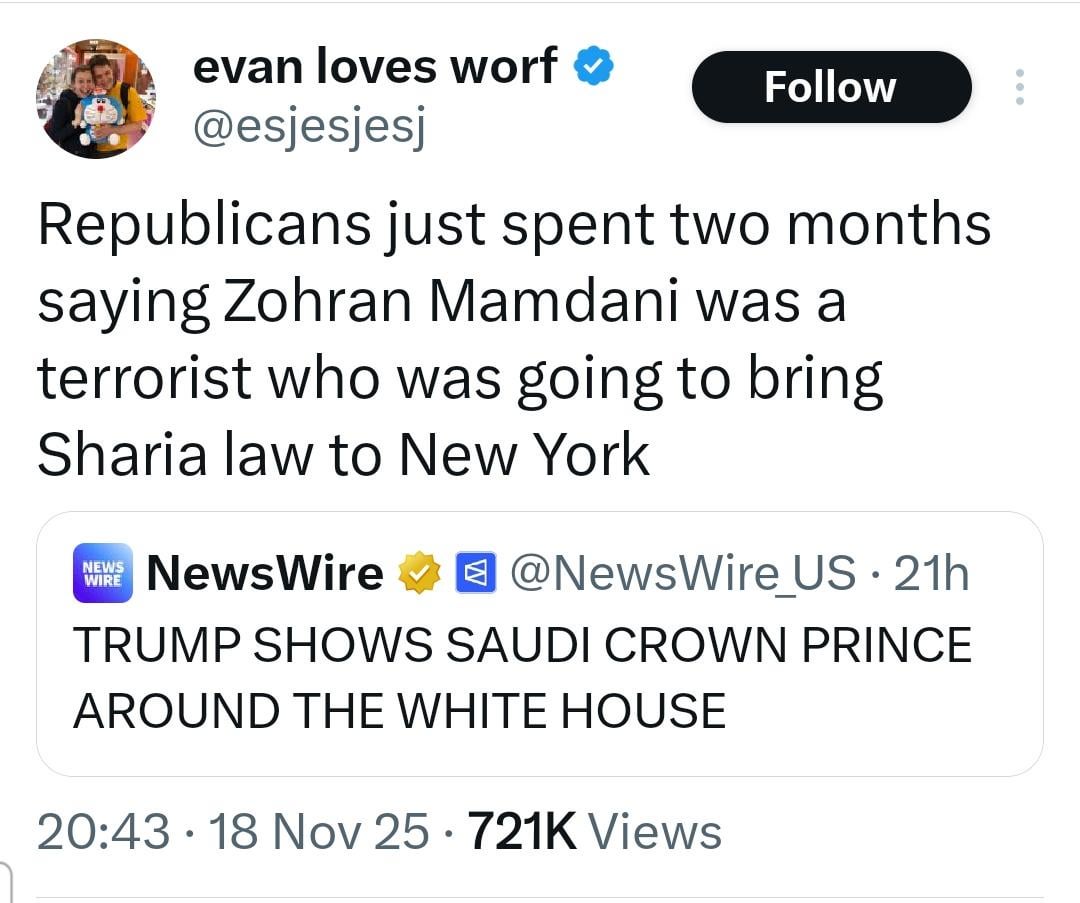The width and height of the screenshot is (1080, 903).
Task: Click the 18 Nov 25 date
Action: point(317,832)
